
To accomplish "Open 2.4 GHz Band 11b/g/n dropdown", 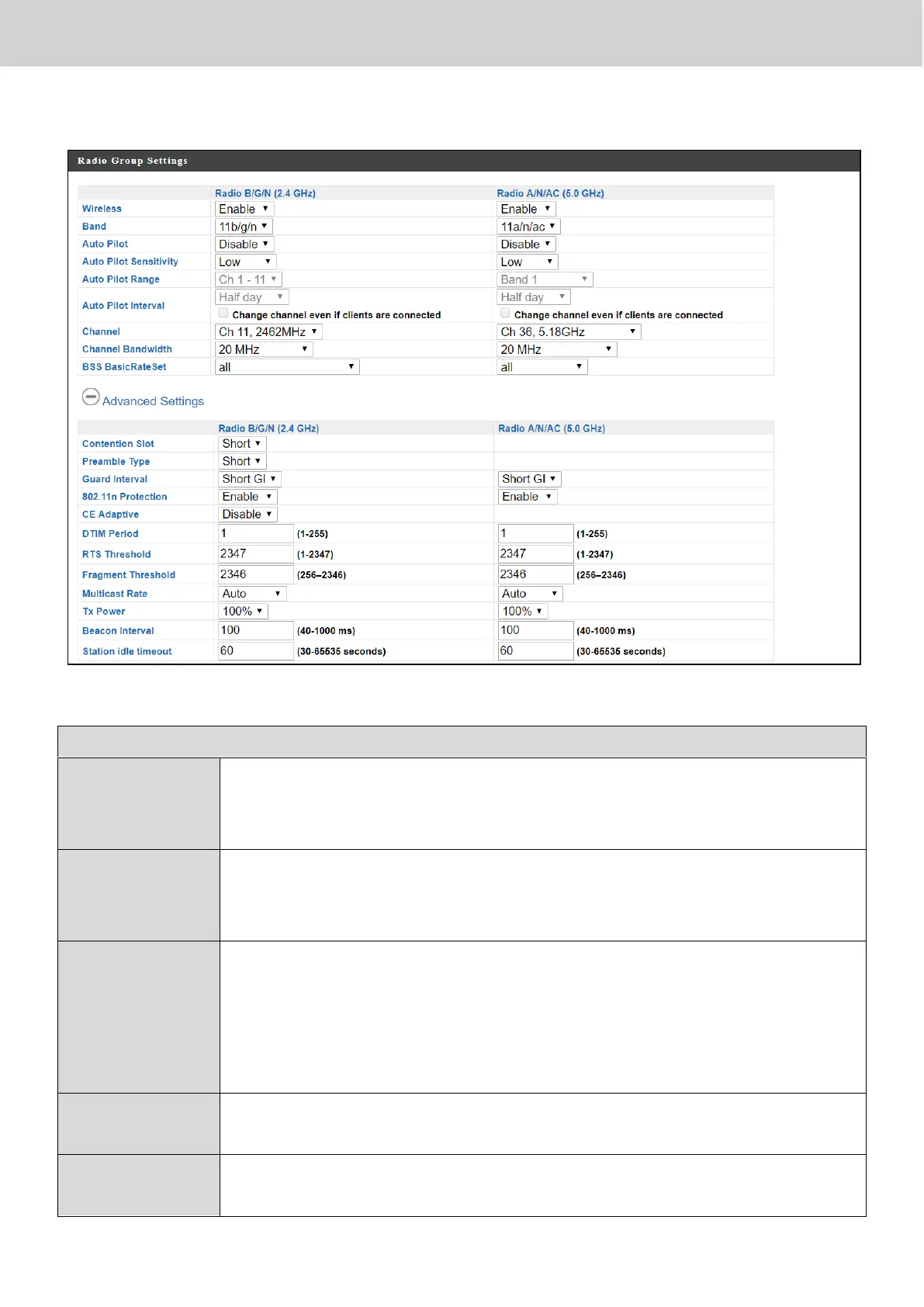I will [x=244, y=227].
